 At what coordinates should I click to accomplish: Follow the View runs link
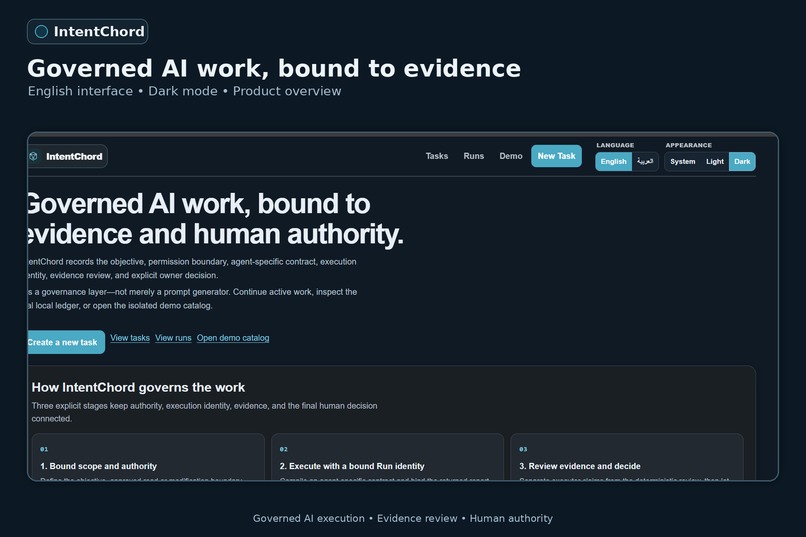[173, 338]
